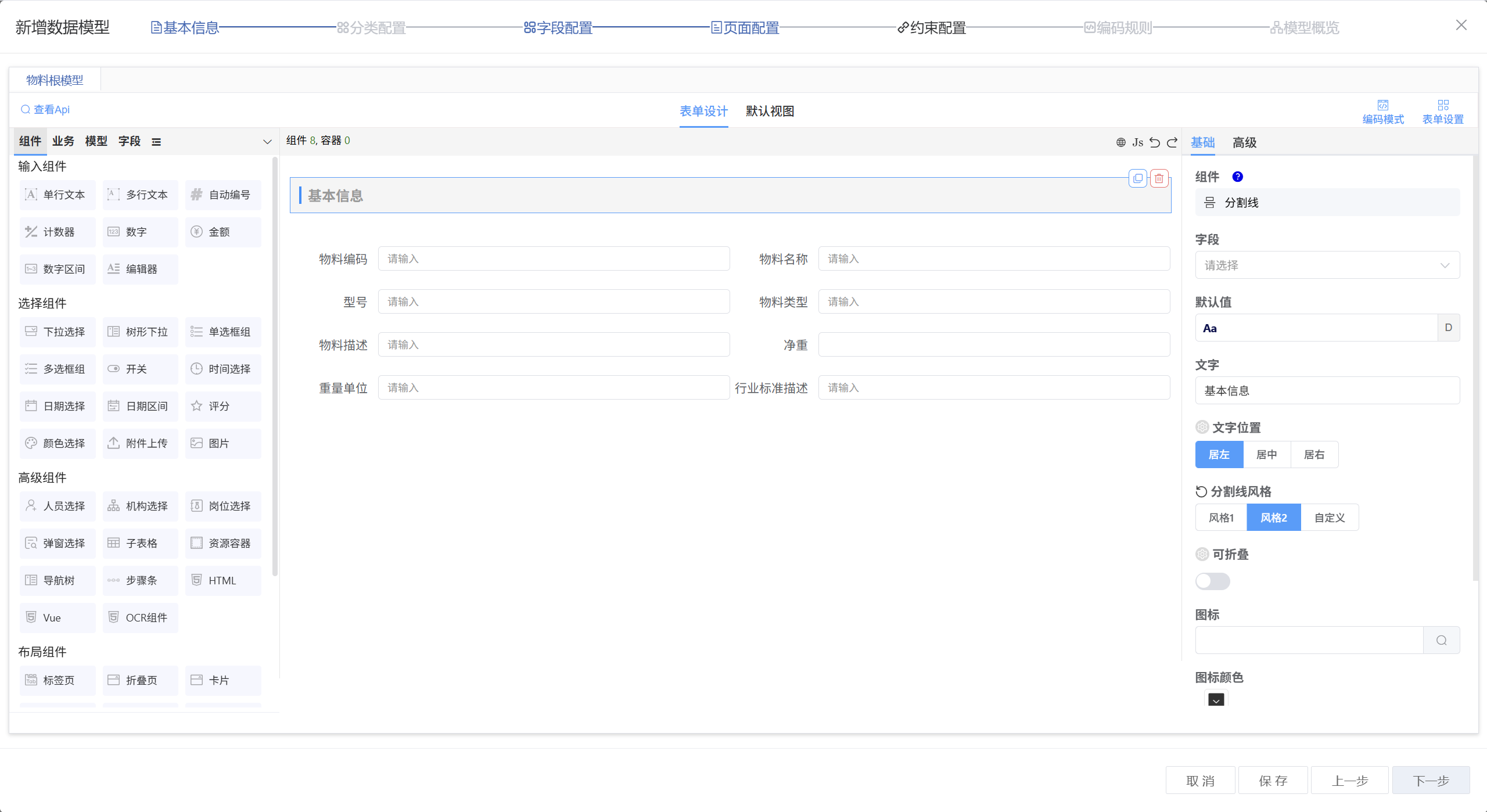Click the undo arrow in the design toolbar

tap(1155, 142)
